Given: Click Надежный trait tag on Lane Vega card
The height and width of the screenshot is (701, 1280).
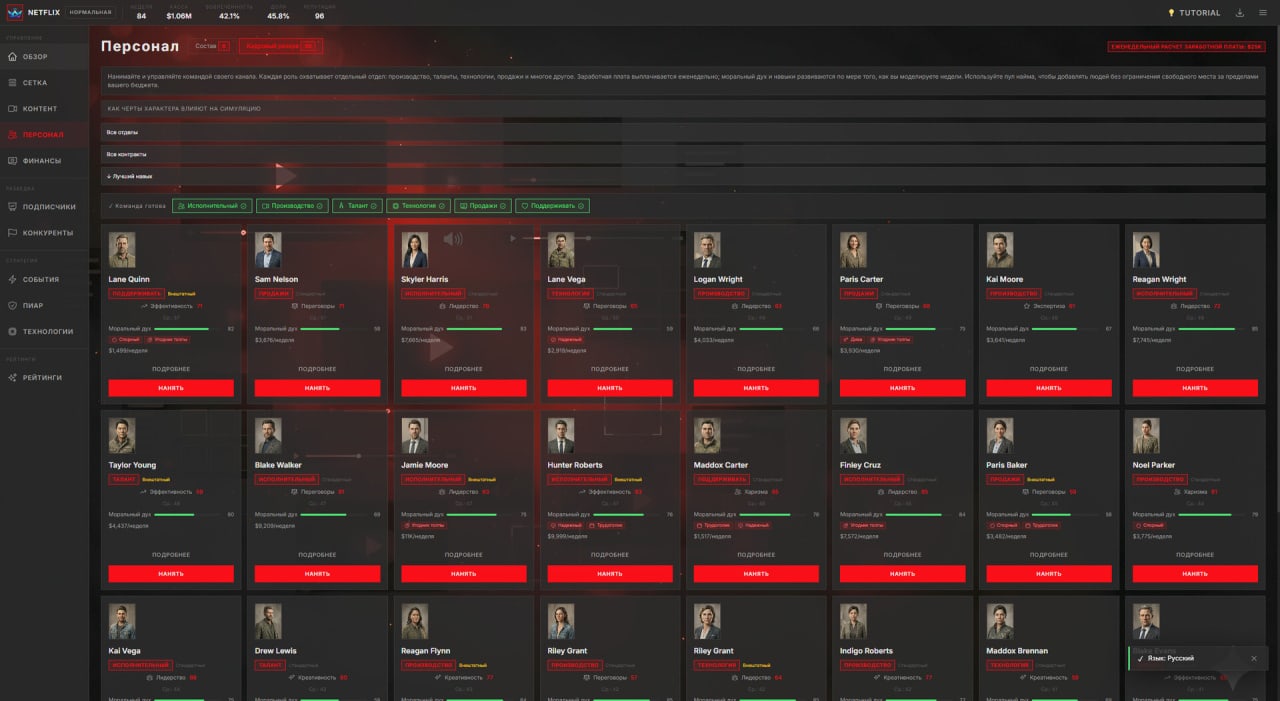Looking at the screenshot, I should pyautogui.click(x=566, y=339).
